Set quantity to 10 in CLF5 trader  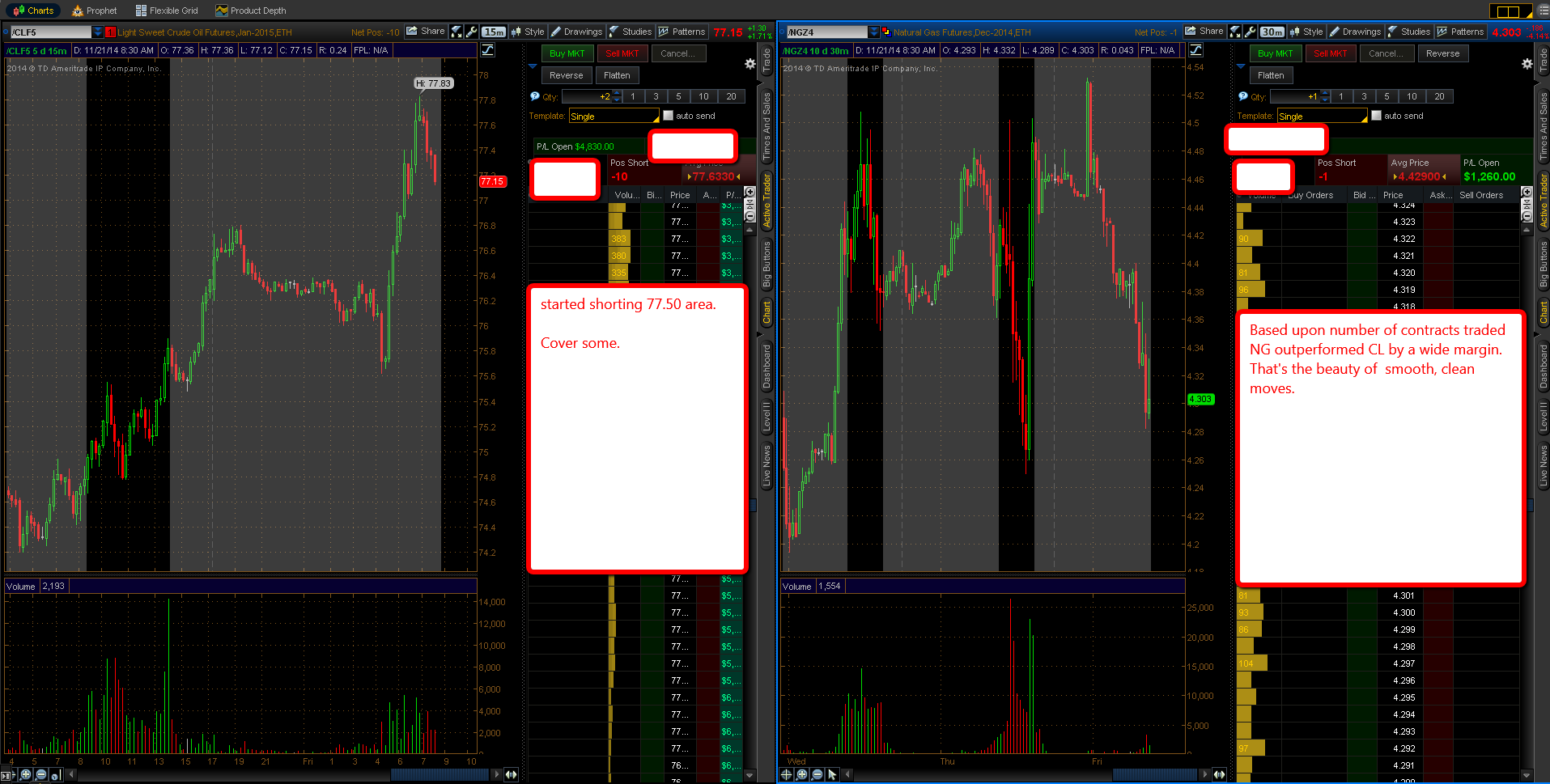coord(703,96)
